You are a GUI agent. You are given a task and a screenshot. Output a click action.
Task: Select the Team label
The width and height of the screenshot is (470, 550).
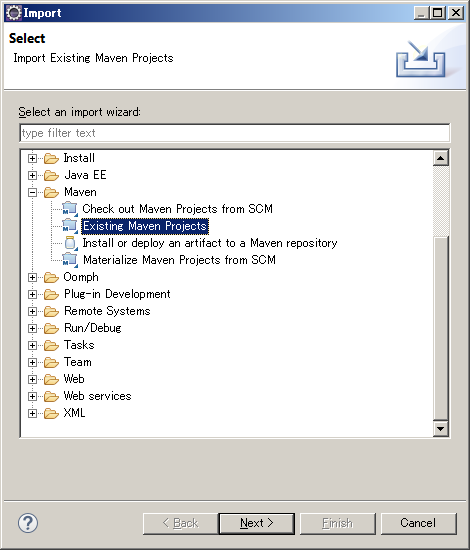[x=78, y=362]
